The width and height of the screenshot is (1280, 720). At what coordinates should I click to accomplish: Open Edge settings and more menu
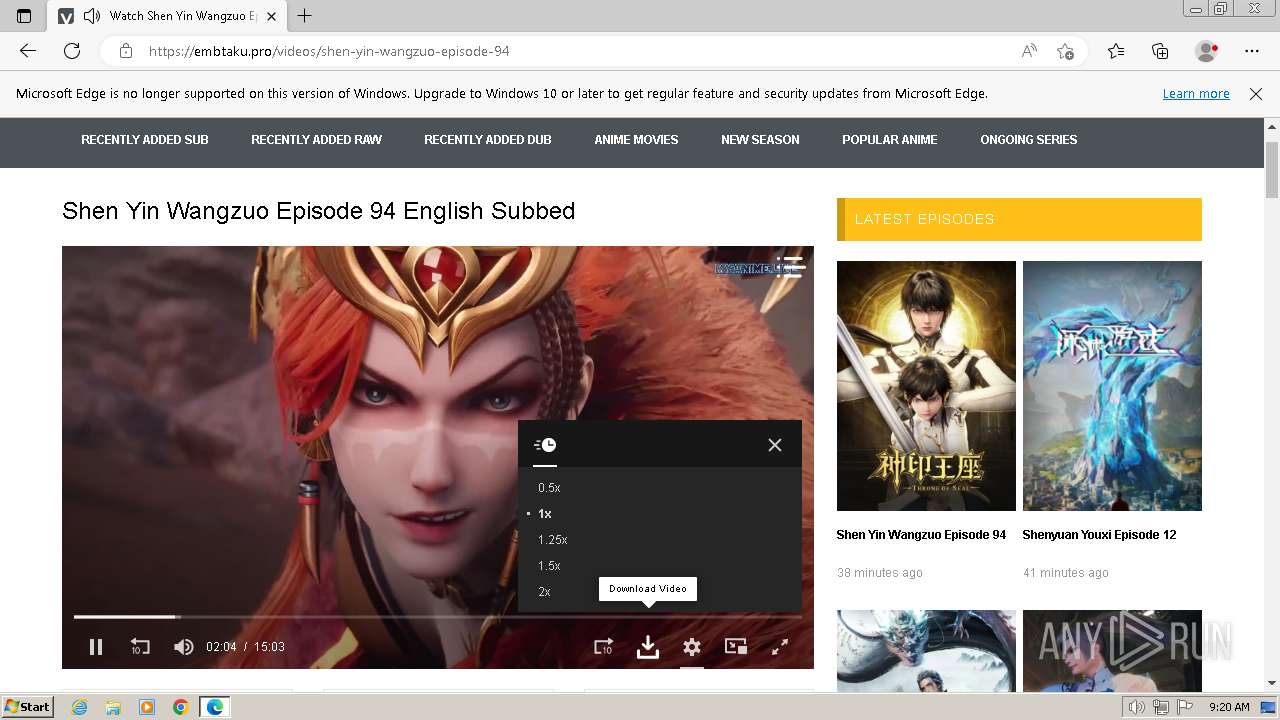point(1252,51)
